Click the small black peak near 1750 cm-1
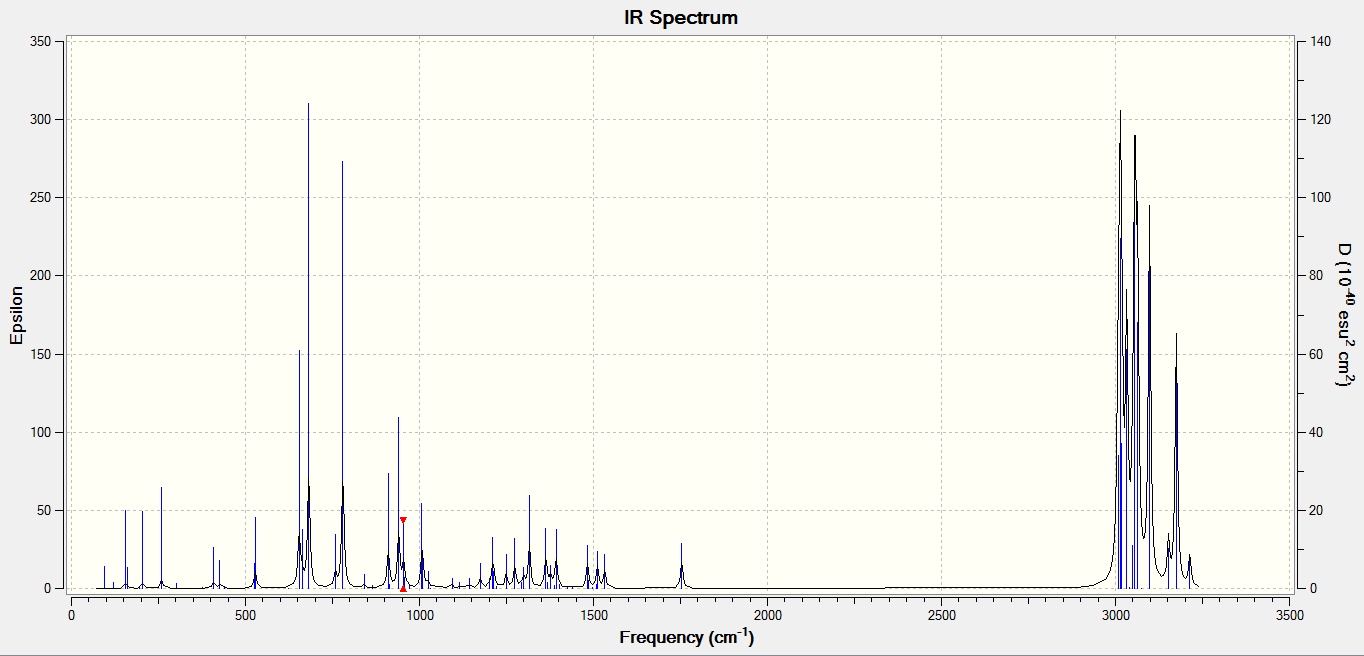This screenshot has height=656, width=1364. coord(681,566)
